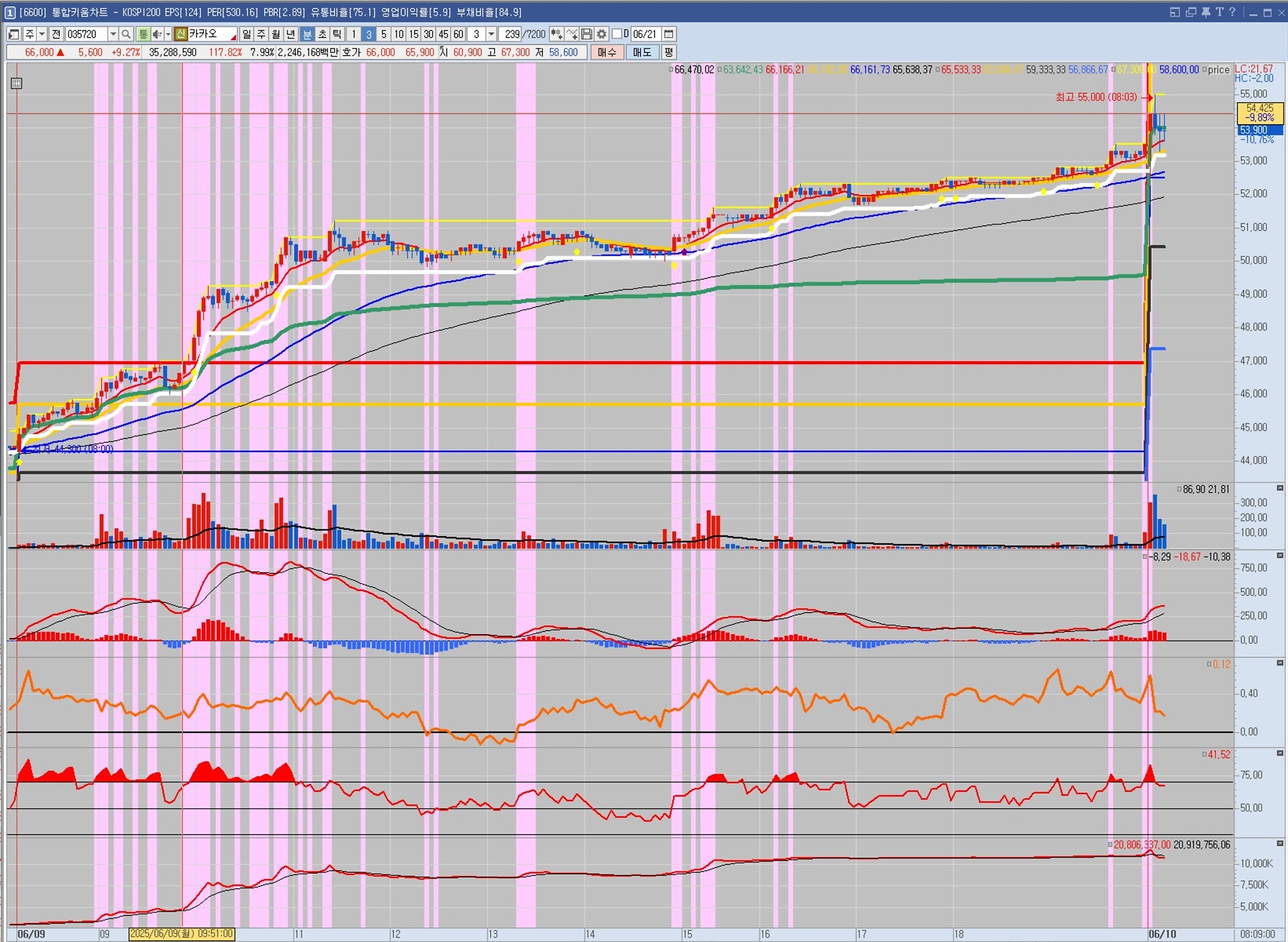This screenshot has height=942, width=1288.
Task: Click the help question mark icon
Action: (x=1232, y=12)
